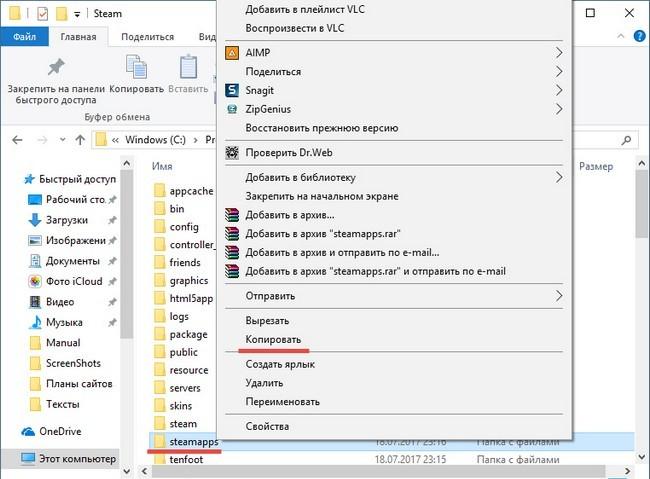This screenshot has width=650, height=479.
Task: Choose 'Закрепить на начальном экране'
Action: (x=322, y=196)
